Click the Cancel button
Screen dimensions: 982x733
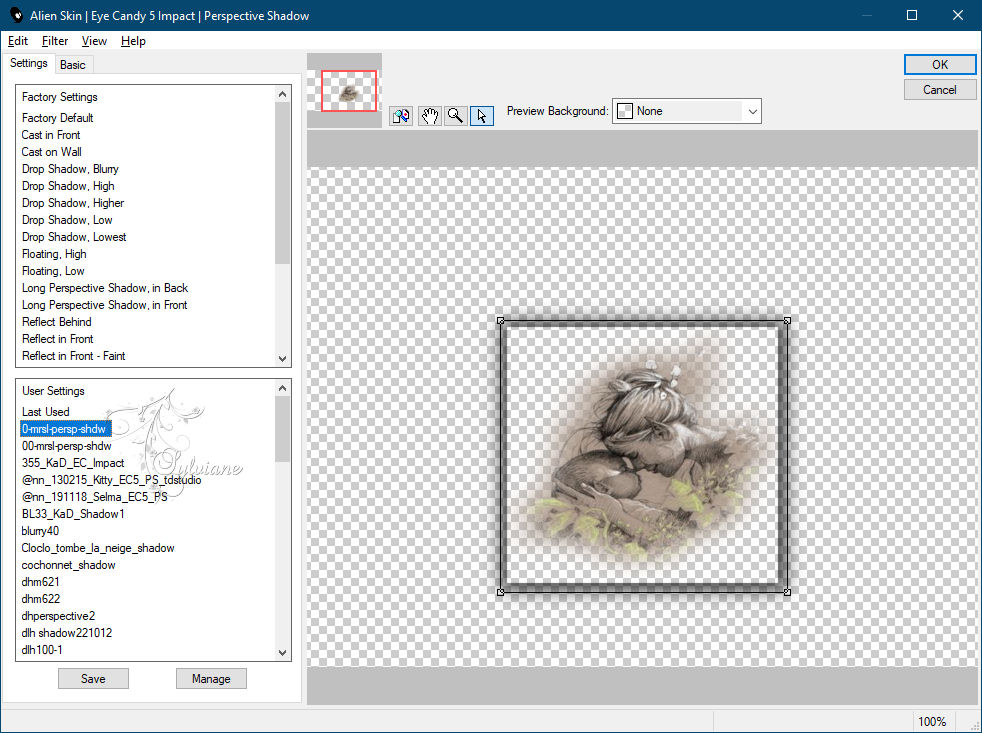tap(939, 90)
